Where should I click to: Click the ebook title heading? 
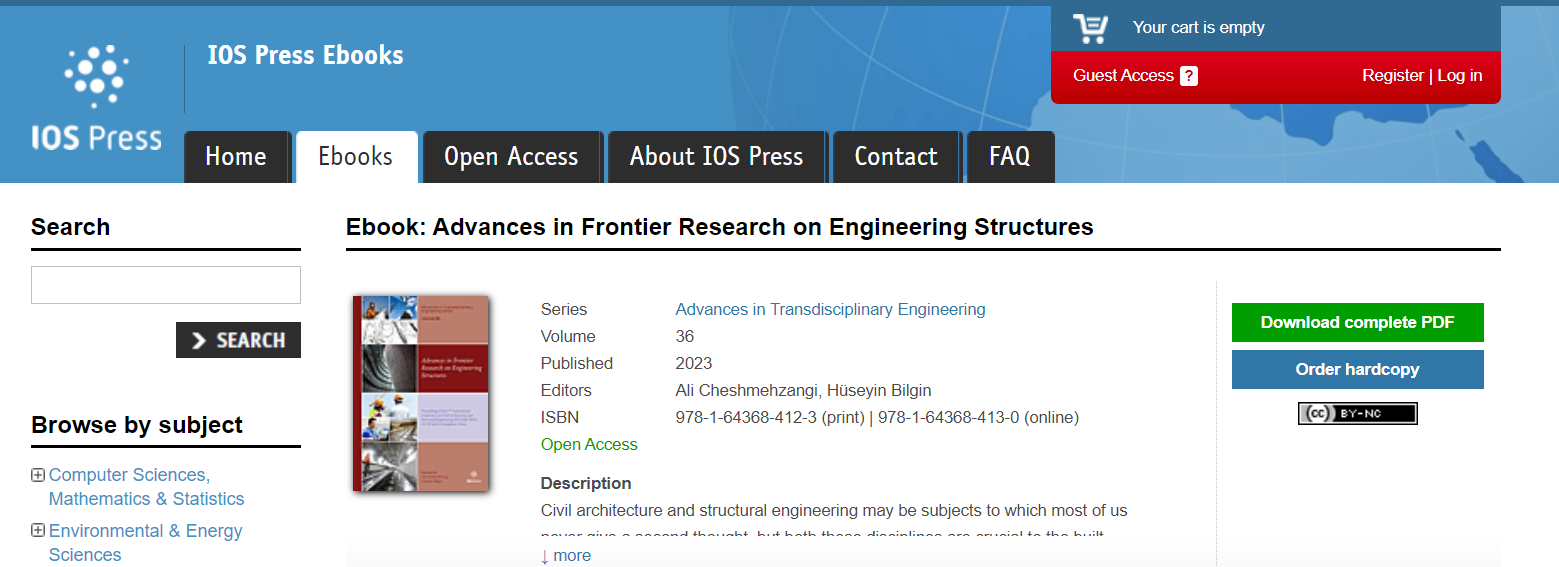click(720, 227)
